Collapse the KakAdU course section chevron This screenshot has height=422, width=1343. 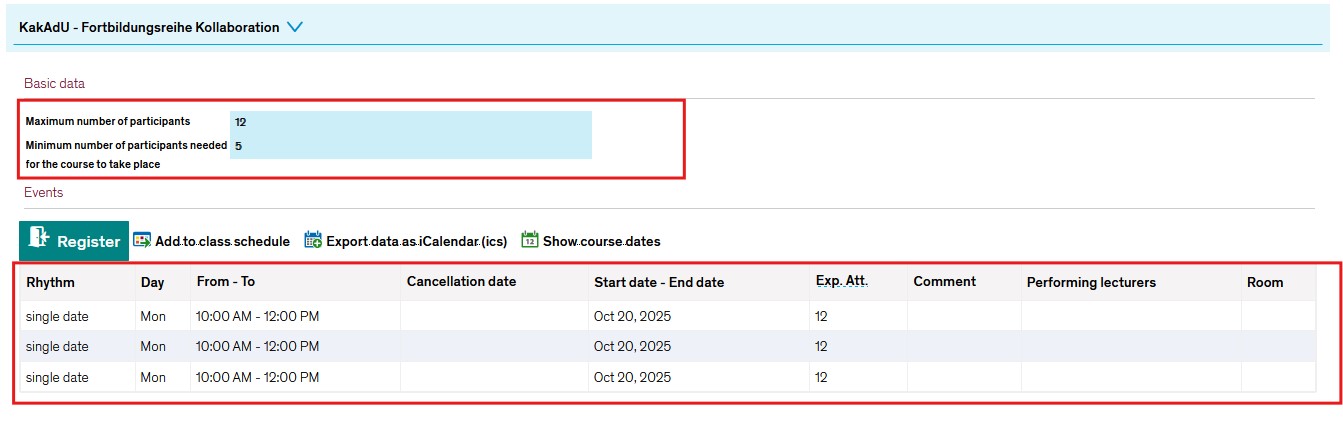(295, 28)
